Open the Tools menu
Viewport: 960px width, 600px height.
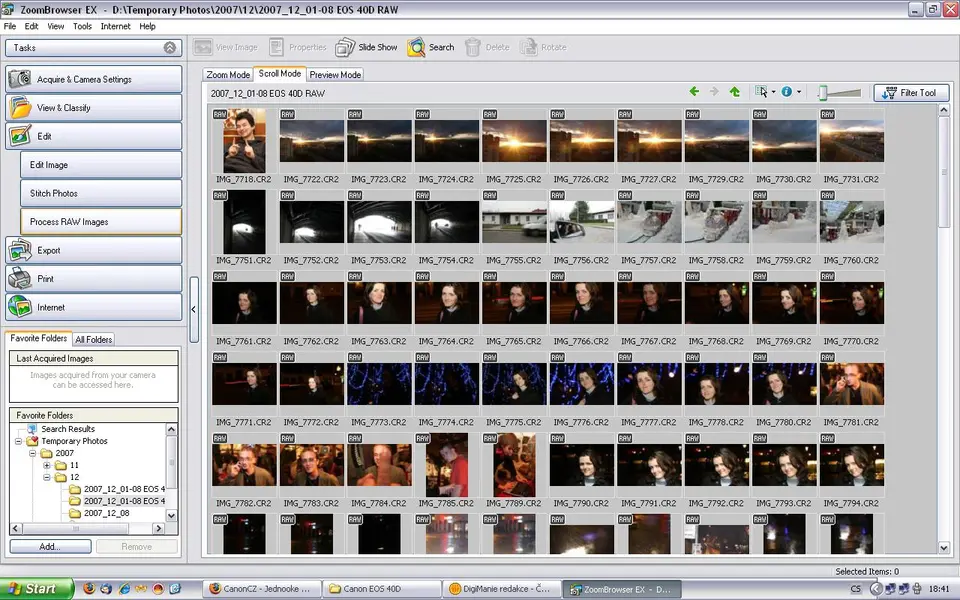(82, 26)
